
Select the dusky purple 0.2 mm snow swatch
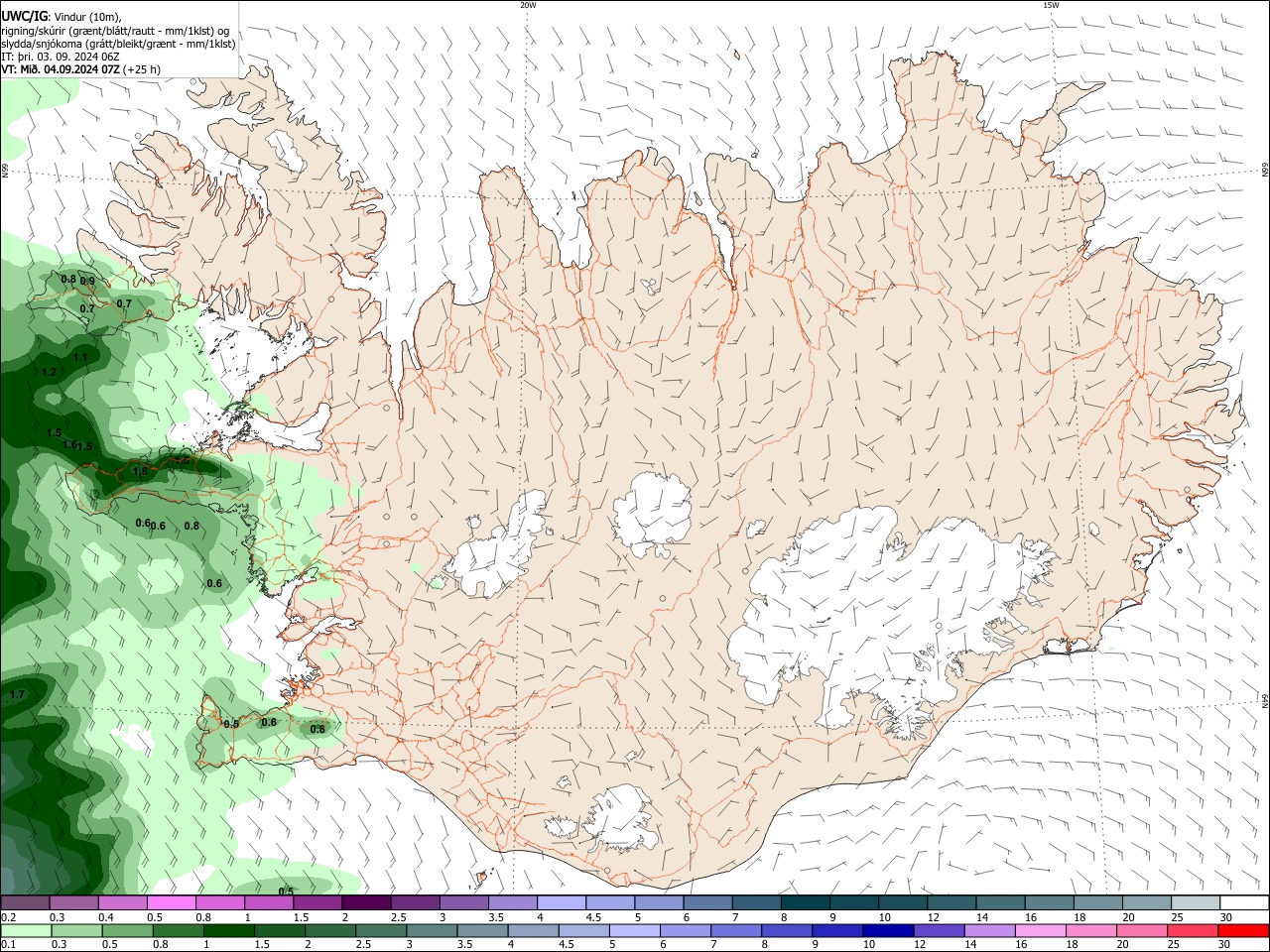click(x=25, y=903)
